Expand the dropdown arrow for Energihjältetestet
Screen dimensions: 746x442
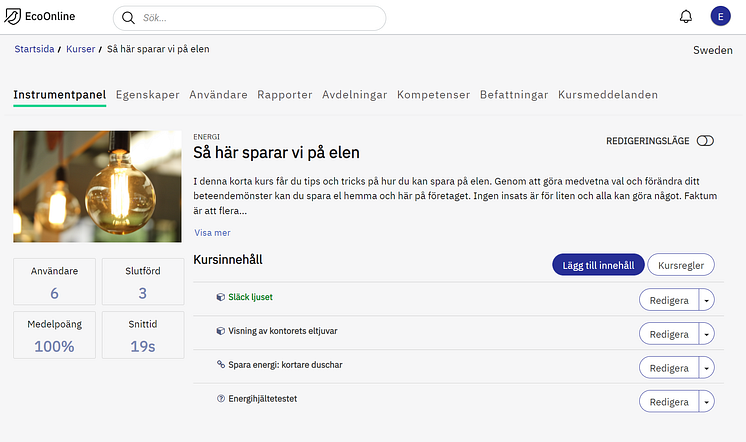707,402
